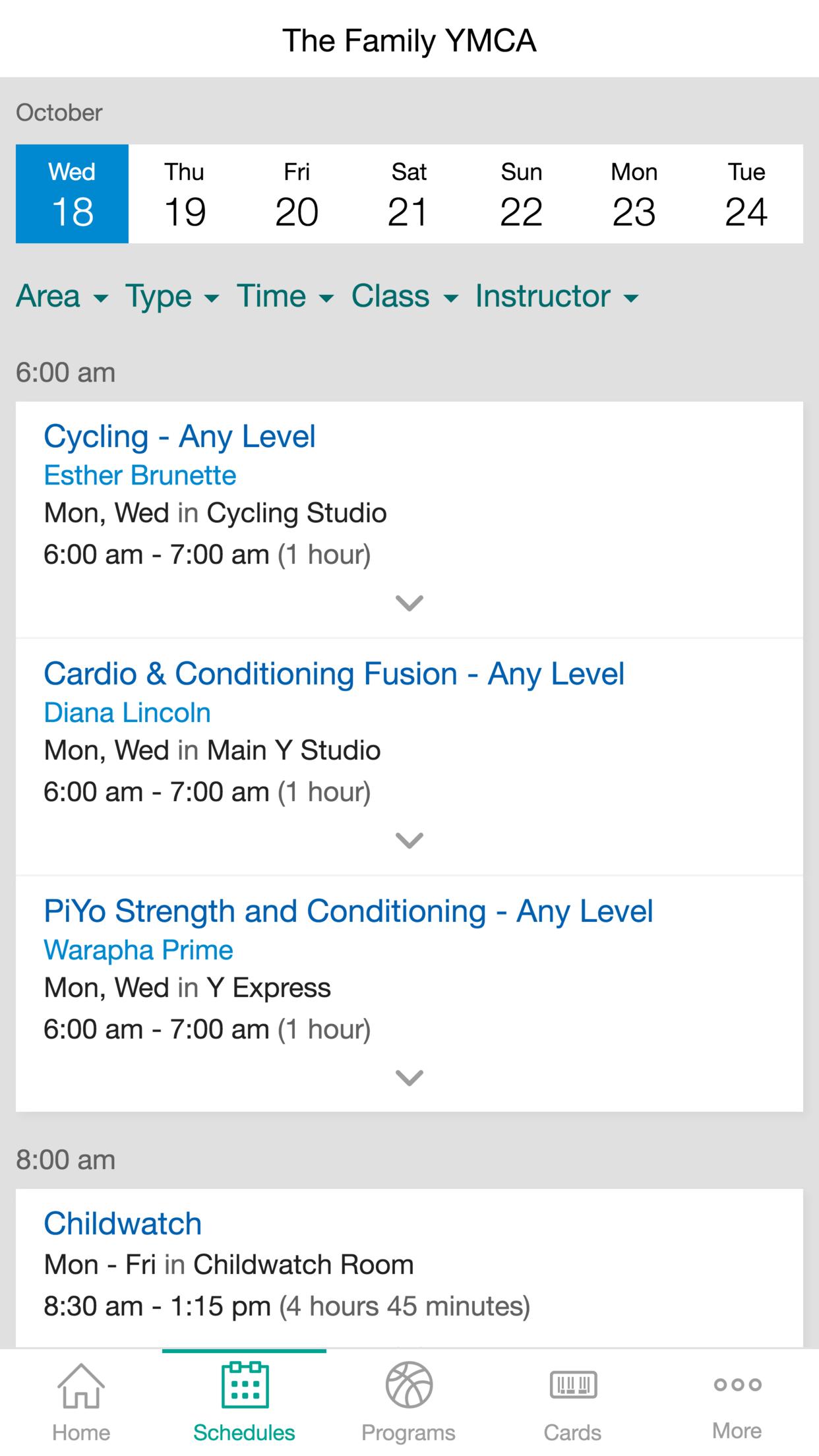Expand PiYo Strength and Conditioning chevron

[x=409, y=1077]
